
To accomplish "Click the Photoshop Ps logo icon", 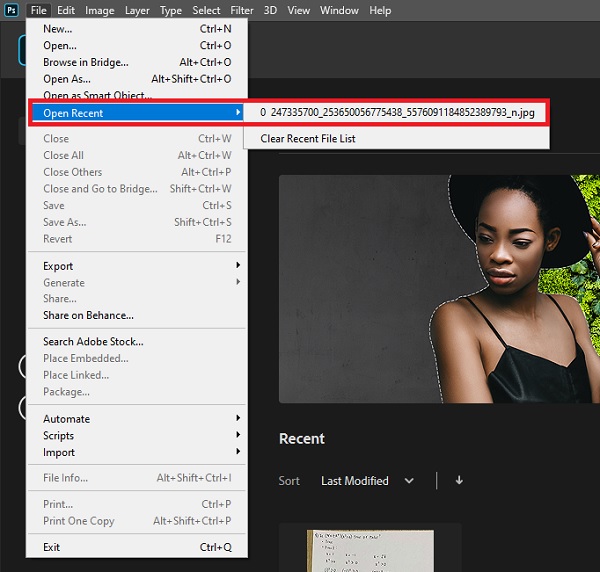I will [10, 10].
